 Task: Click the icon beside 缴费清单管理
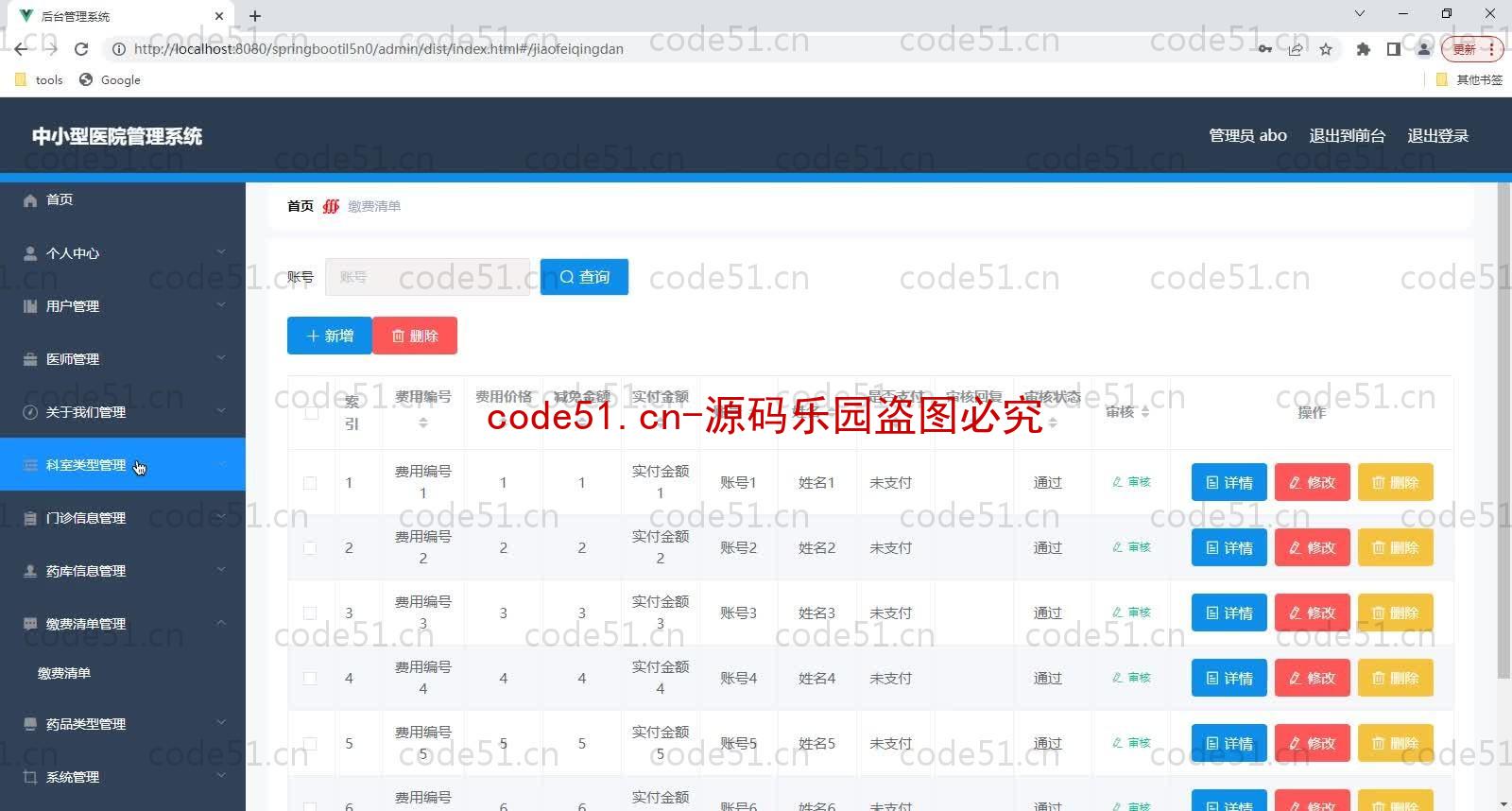tap(30, 624)
